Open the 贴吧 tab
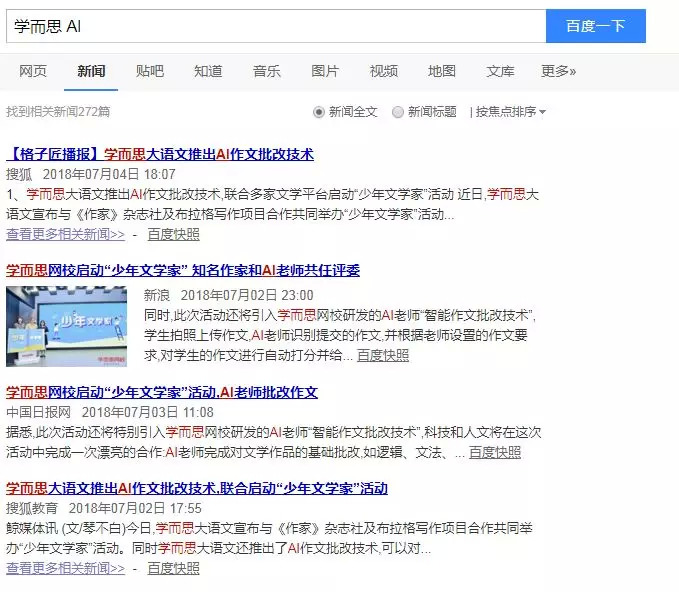Image resolution: width=679 pixels, height=592 pixels. (149, 71)
